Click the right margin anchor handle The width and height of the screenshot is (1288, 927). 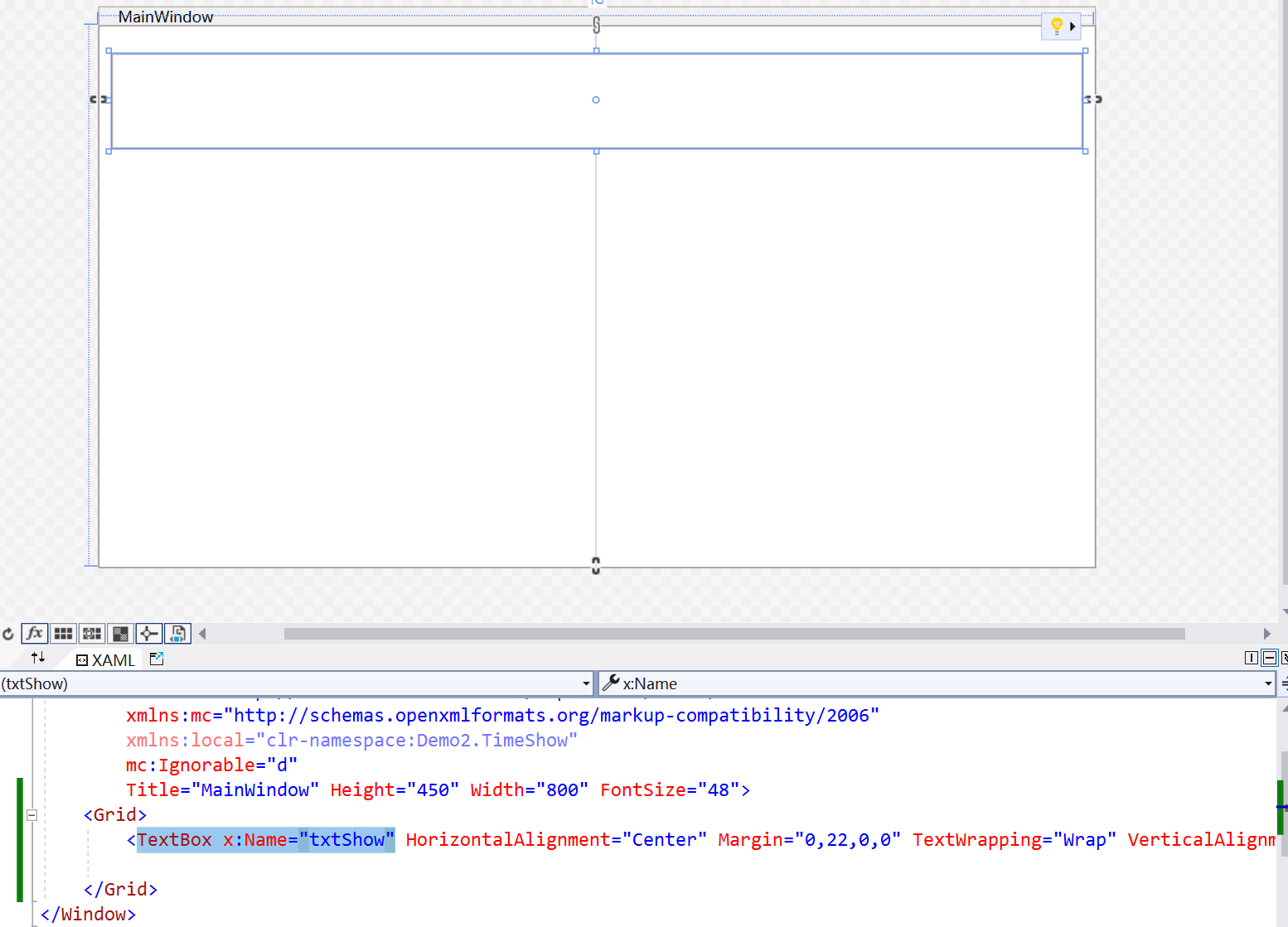[1094, 99]
